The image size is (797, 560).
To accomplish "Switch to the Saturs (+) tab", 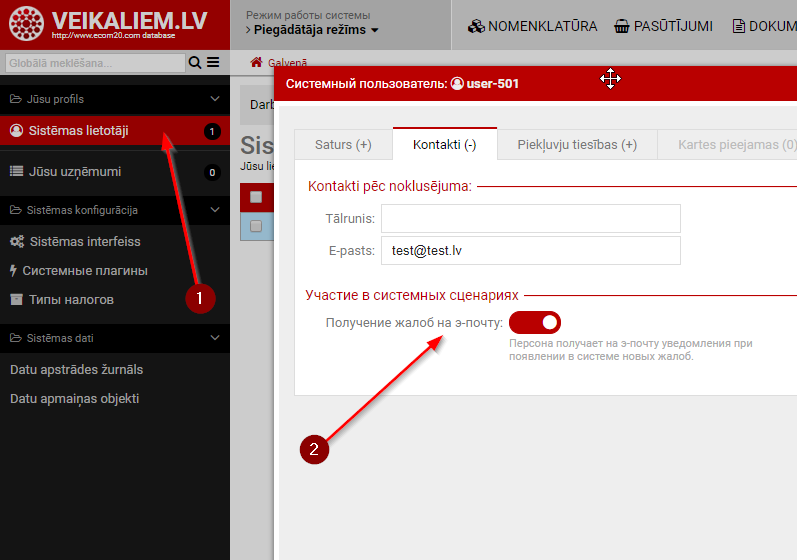I will [x=343, y=144].
